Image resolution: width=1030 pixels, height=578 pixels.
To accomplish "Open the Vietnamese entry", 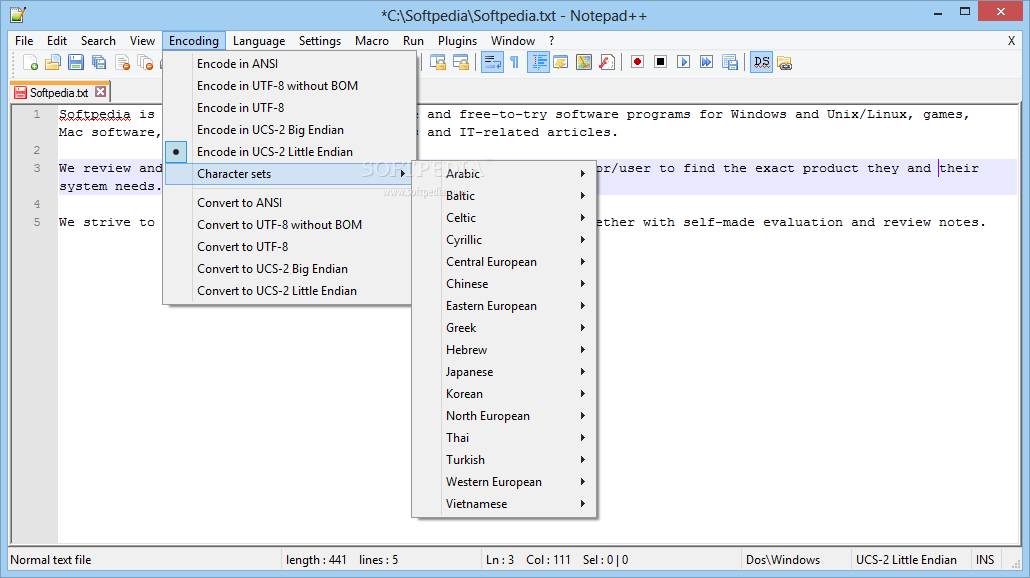I will point(504,504).
